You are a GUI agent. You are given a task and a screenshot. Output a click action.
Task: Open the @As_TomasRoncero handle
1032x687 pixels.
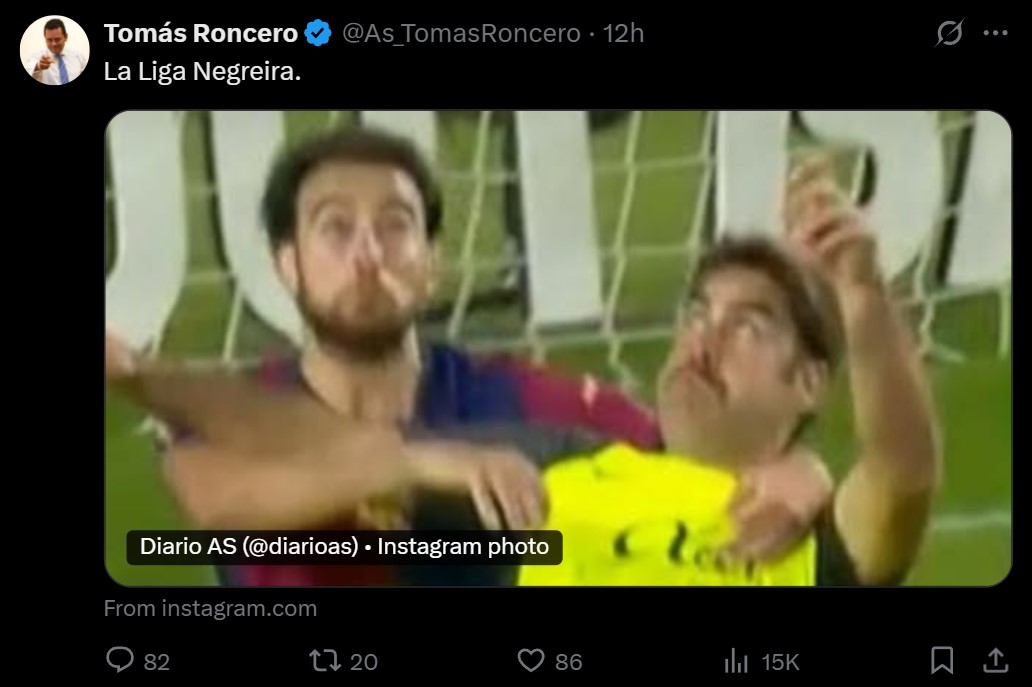point(461,33)
